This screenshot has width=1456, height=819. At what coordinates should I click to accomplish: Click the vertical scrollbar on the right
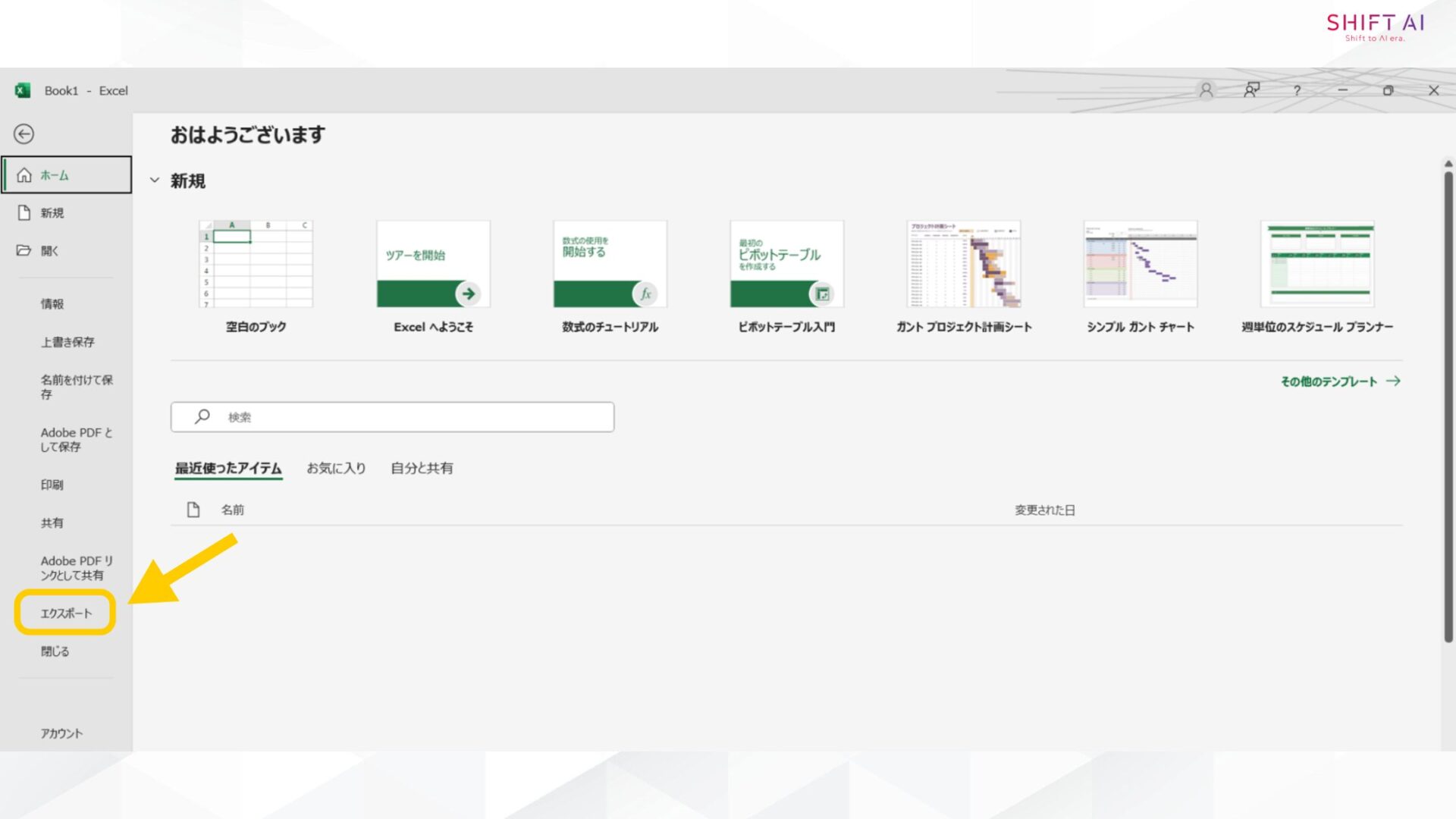(1448, 409)
